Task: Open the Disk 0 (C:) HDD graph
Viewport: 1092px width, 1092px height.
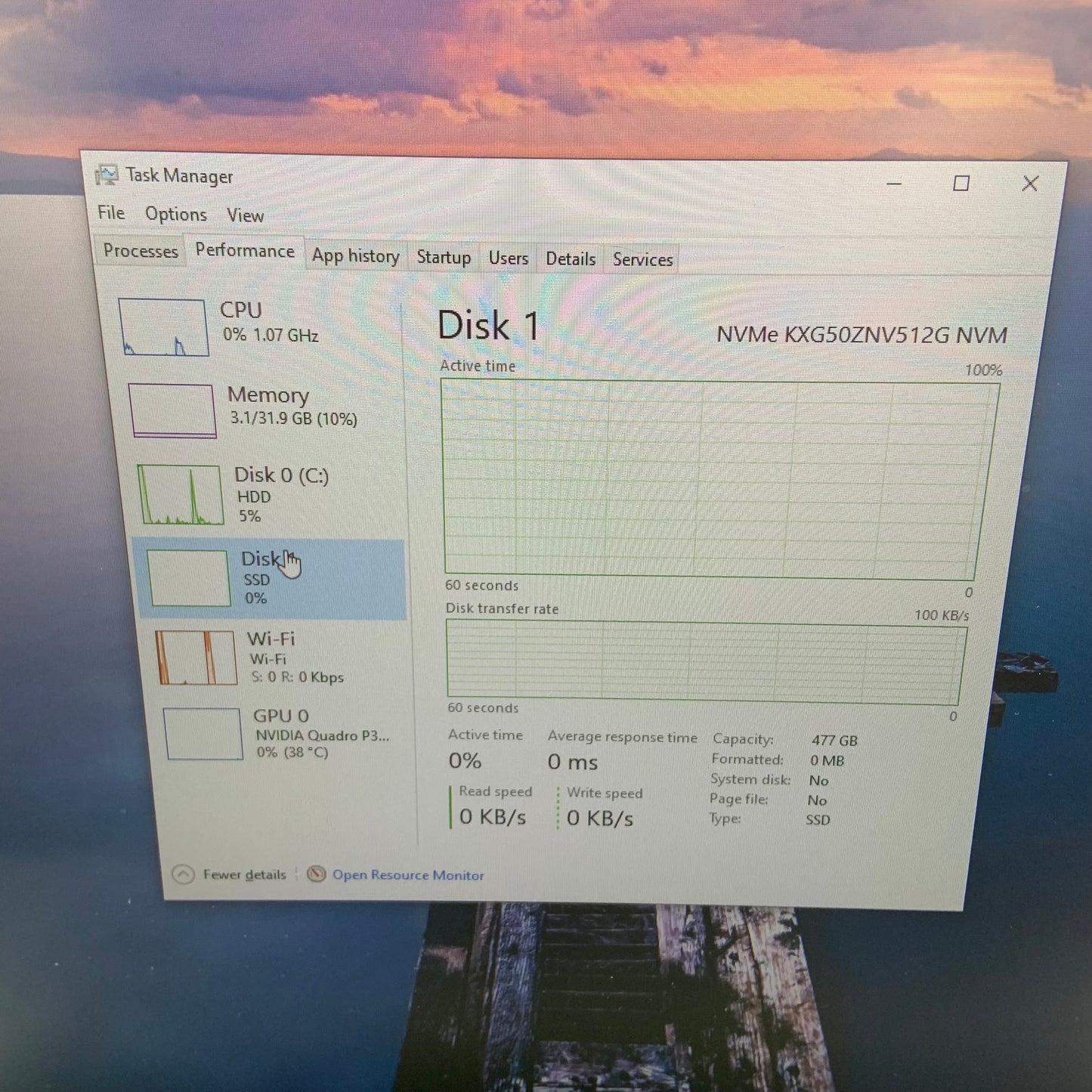Action: 180,495
